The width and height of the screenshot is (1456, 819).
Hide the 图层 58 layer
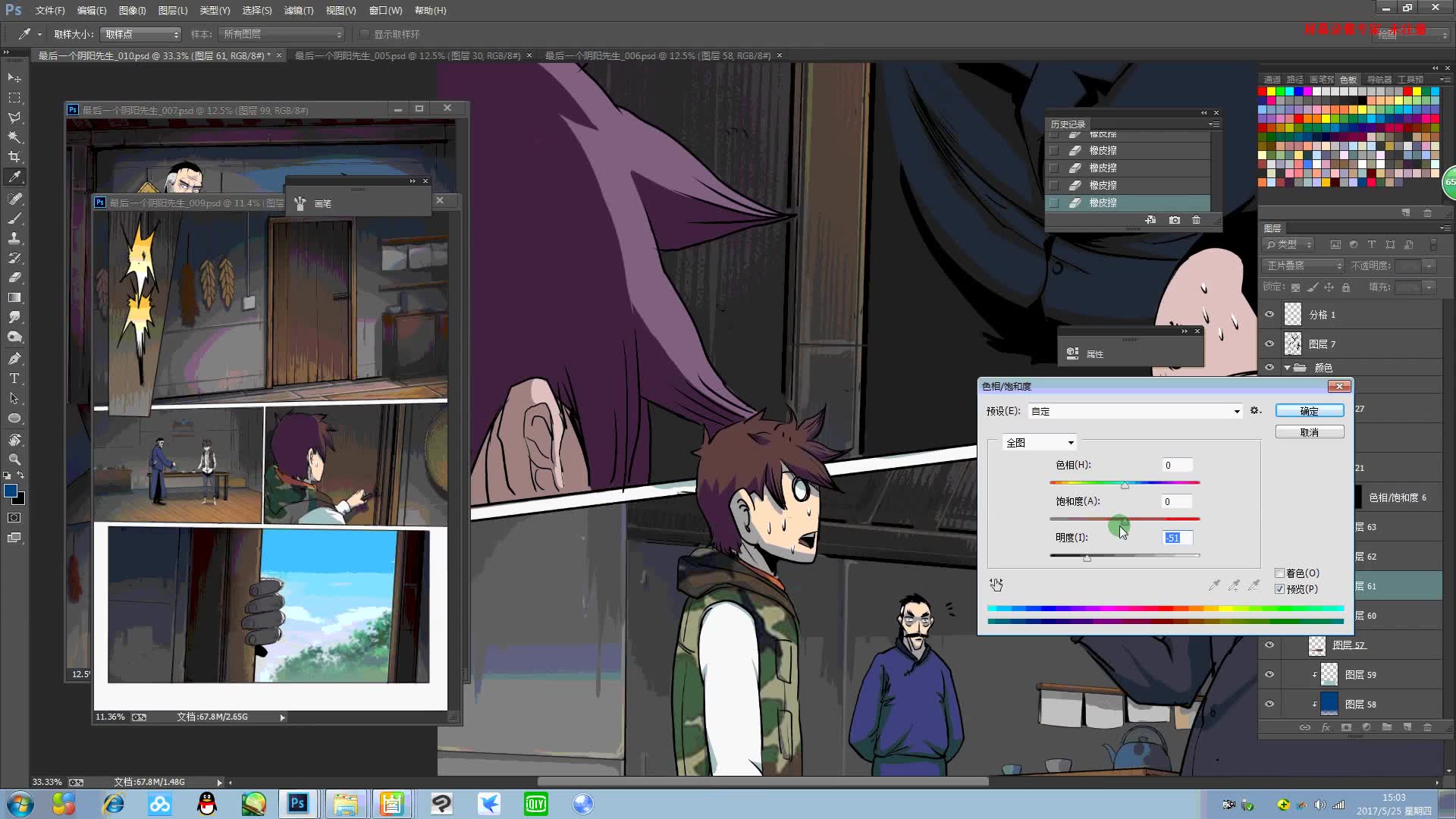coord(1269,704)
